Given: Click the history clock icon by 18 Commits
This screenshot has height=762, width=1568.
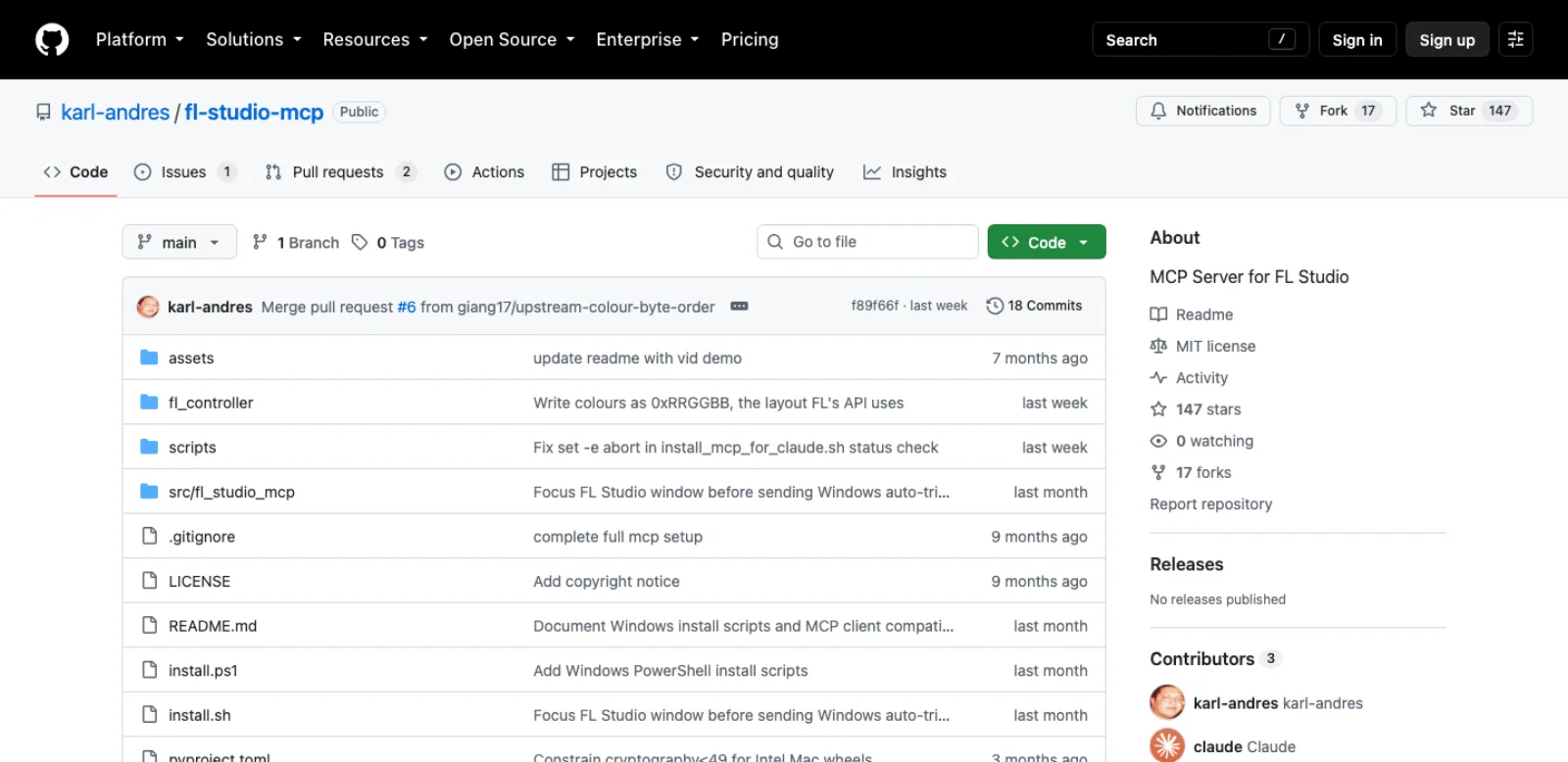Looking at the screenshot, I should point(995,306).
